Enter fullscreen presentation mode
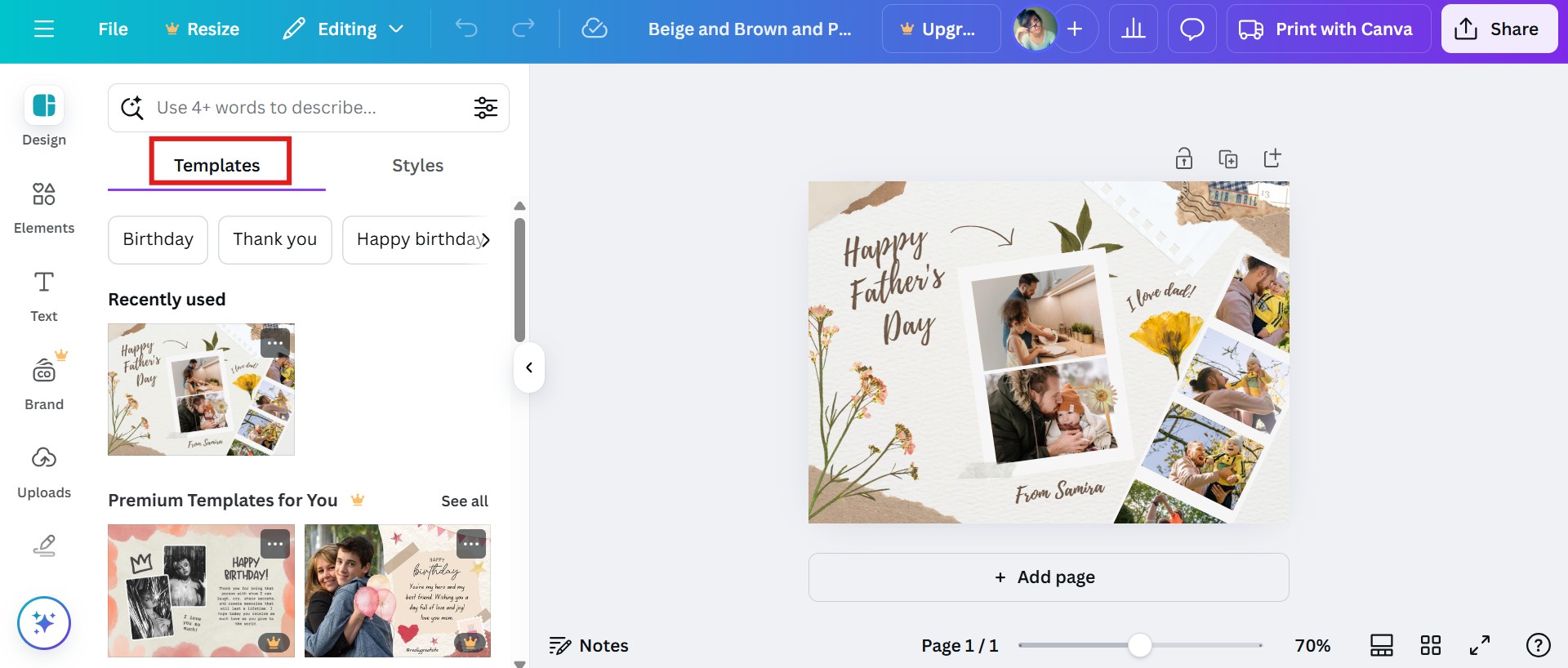The image size is (1568, 668). pyautogui.click(x=1480, y=645)
